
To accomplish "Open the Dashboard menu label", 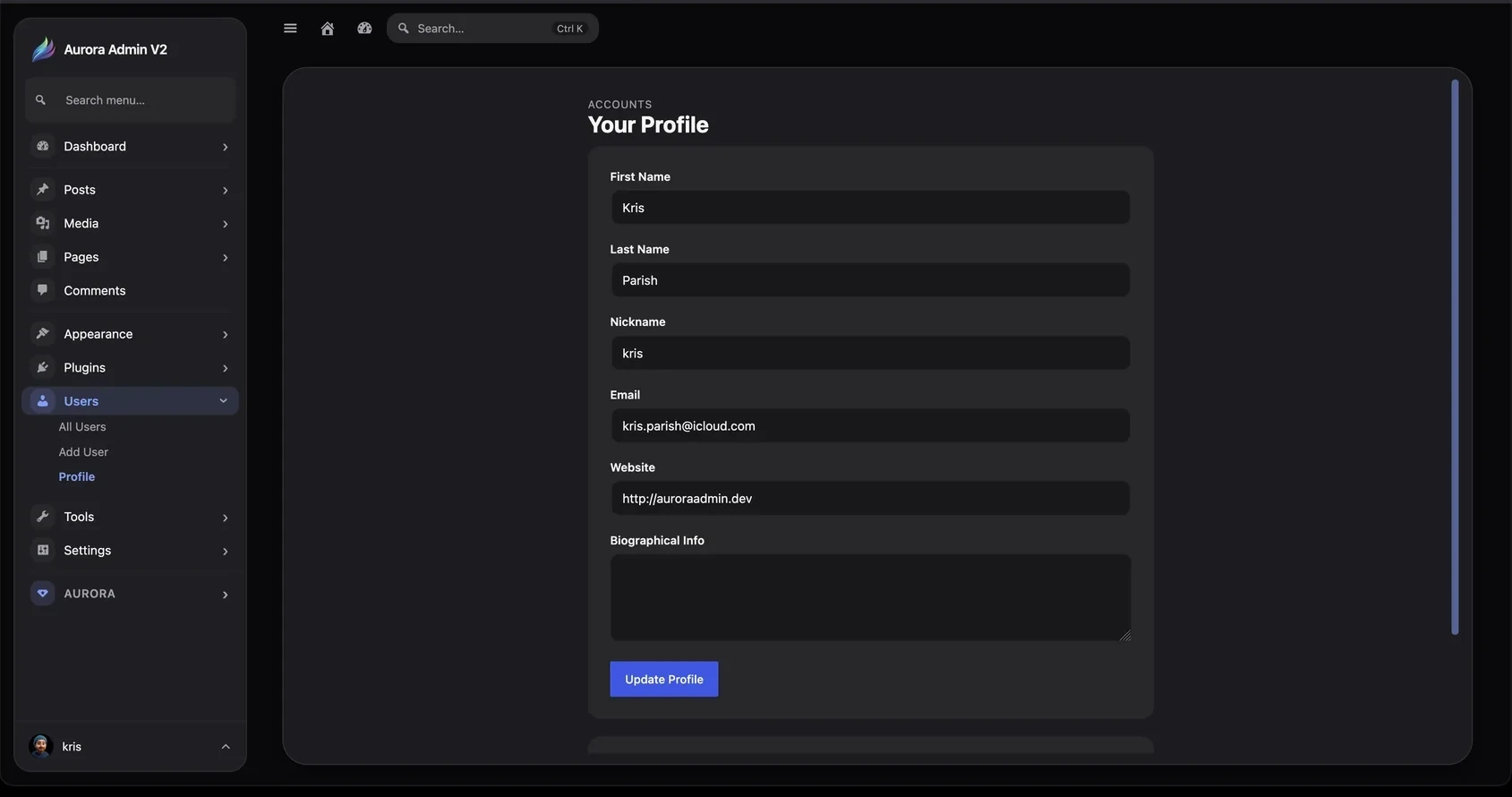I will click(95, 146).
